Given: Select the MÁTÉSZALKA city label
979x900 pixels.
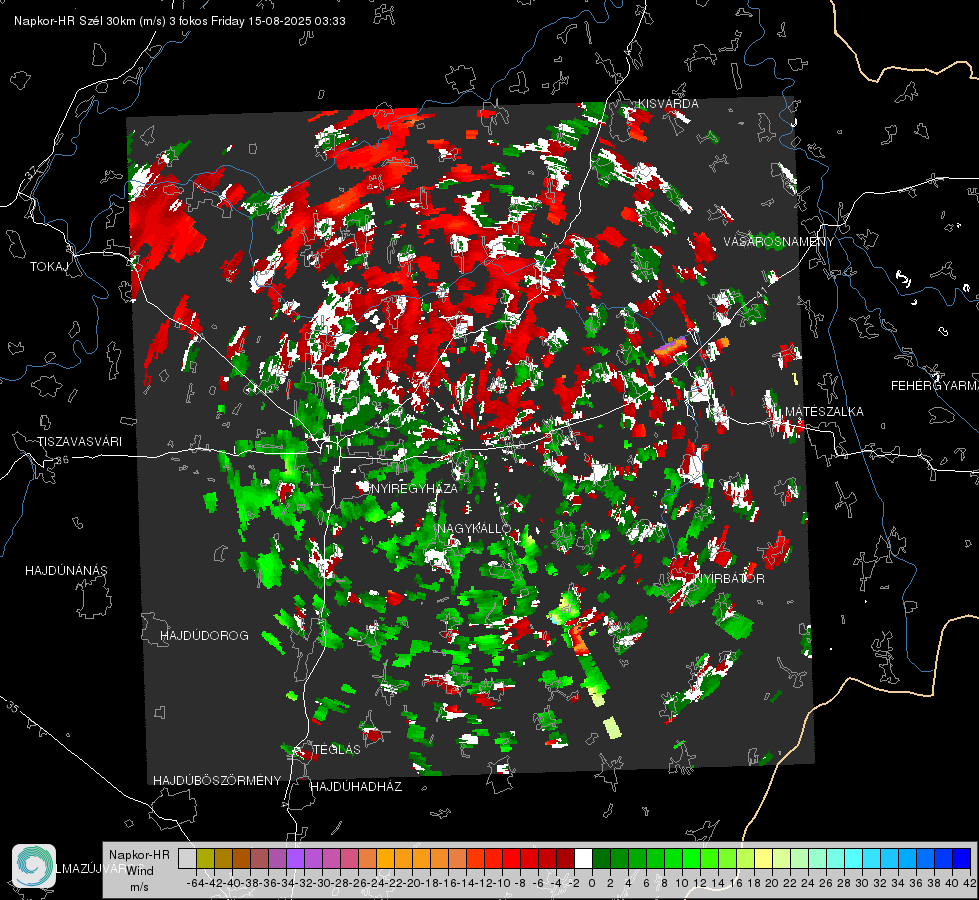Looking at the screenshot, I should tap(824, 412).
